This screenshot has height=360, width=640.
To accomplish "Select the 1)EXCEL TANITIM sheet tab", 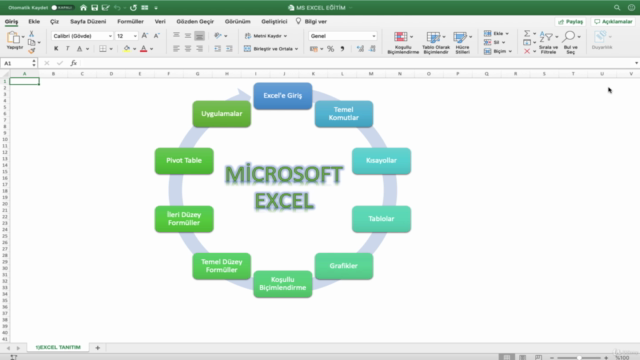I will coord(58,347).
